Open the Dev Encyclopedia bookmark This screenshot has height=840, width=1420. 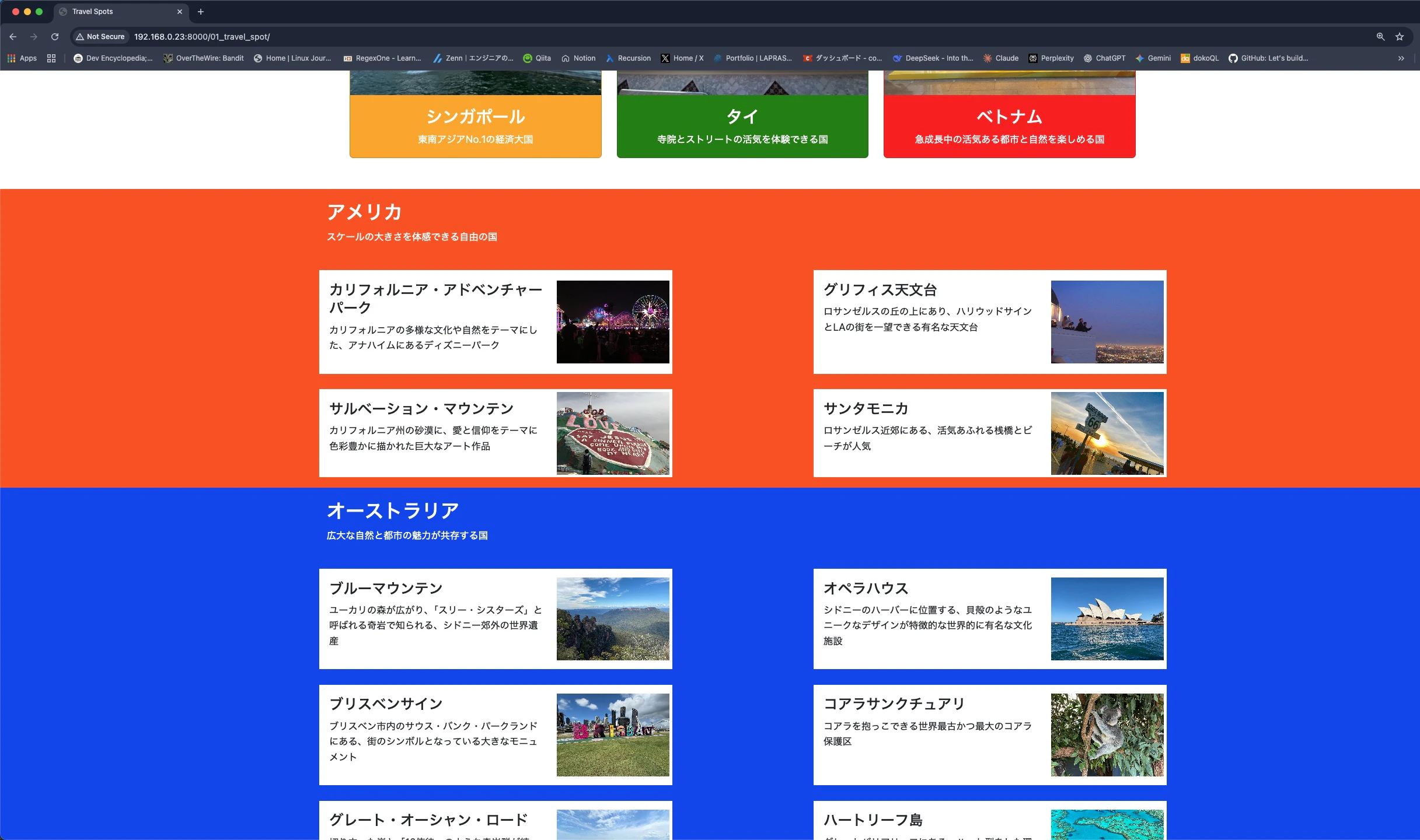[x=113, y=58]
